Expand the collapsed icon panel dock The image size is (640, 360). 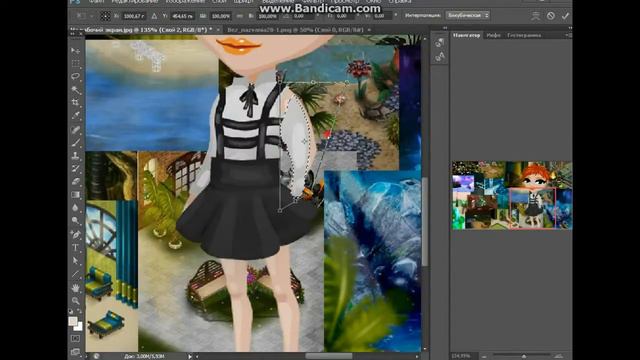[x=445, y=28]
